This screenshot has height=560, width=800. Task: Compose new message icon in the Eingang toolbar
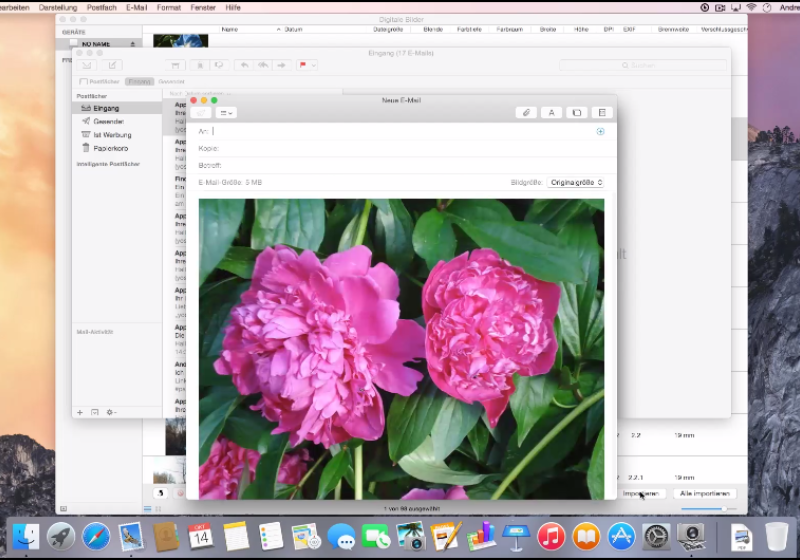[x=112, y=65]
